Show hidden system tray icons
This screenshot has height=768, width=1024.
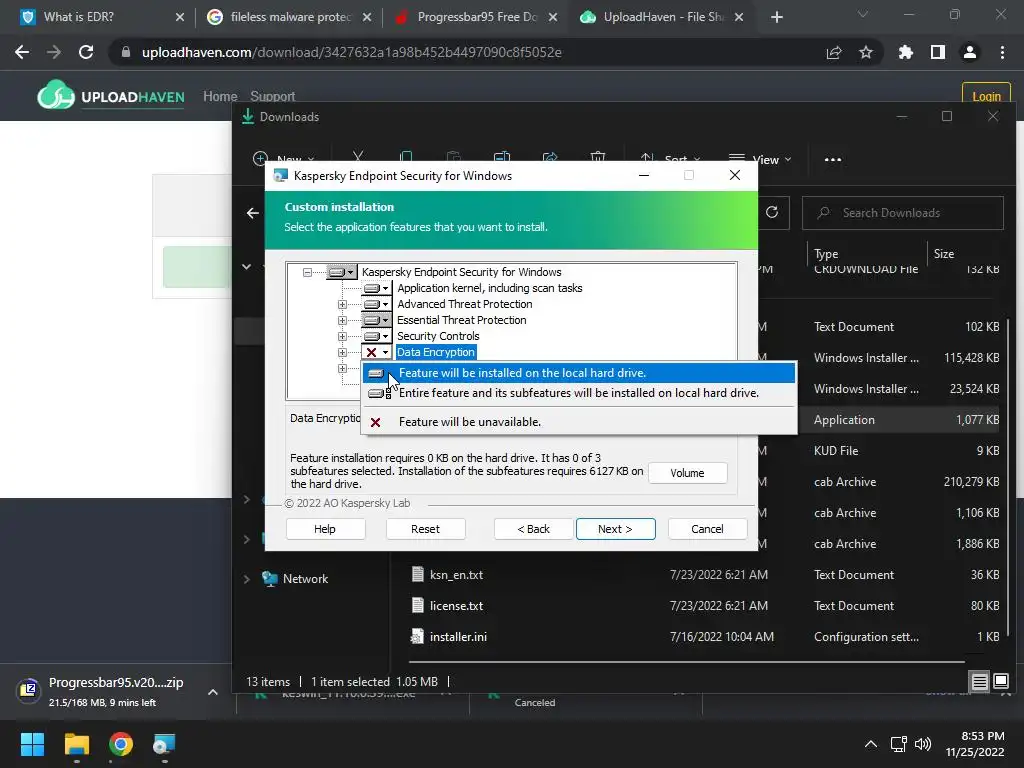click(871, 744)
